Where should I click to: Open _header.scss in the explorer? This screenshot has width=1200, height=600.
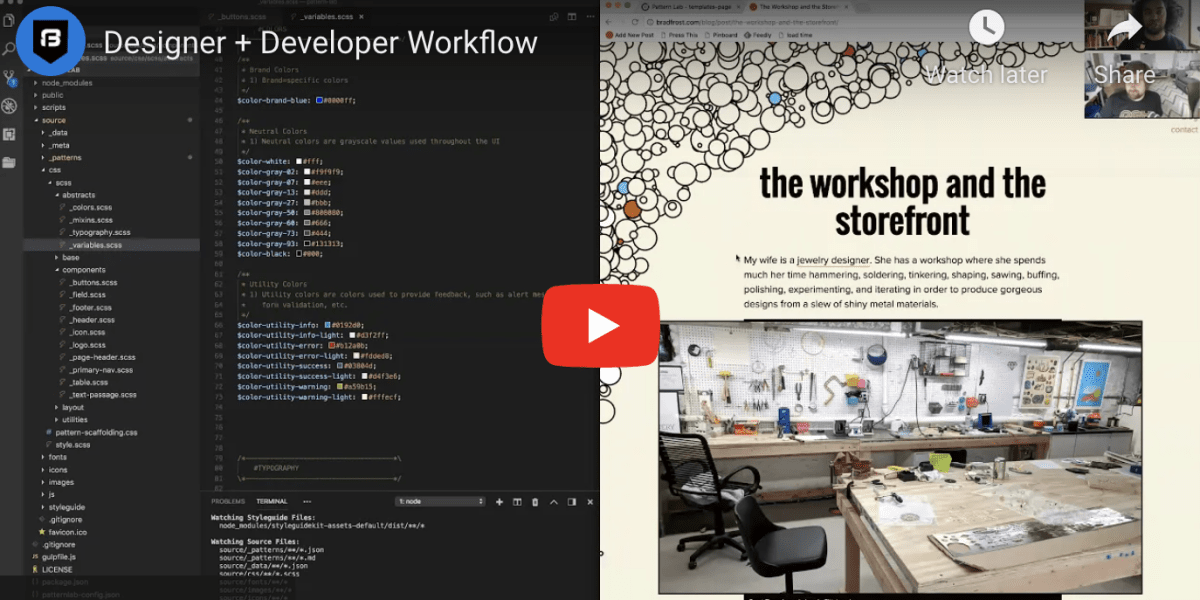tap(92, 320)
